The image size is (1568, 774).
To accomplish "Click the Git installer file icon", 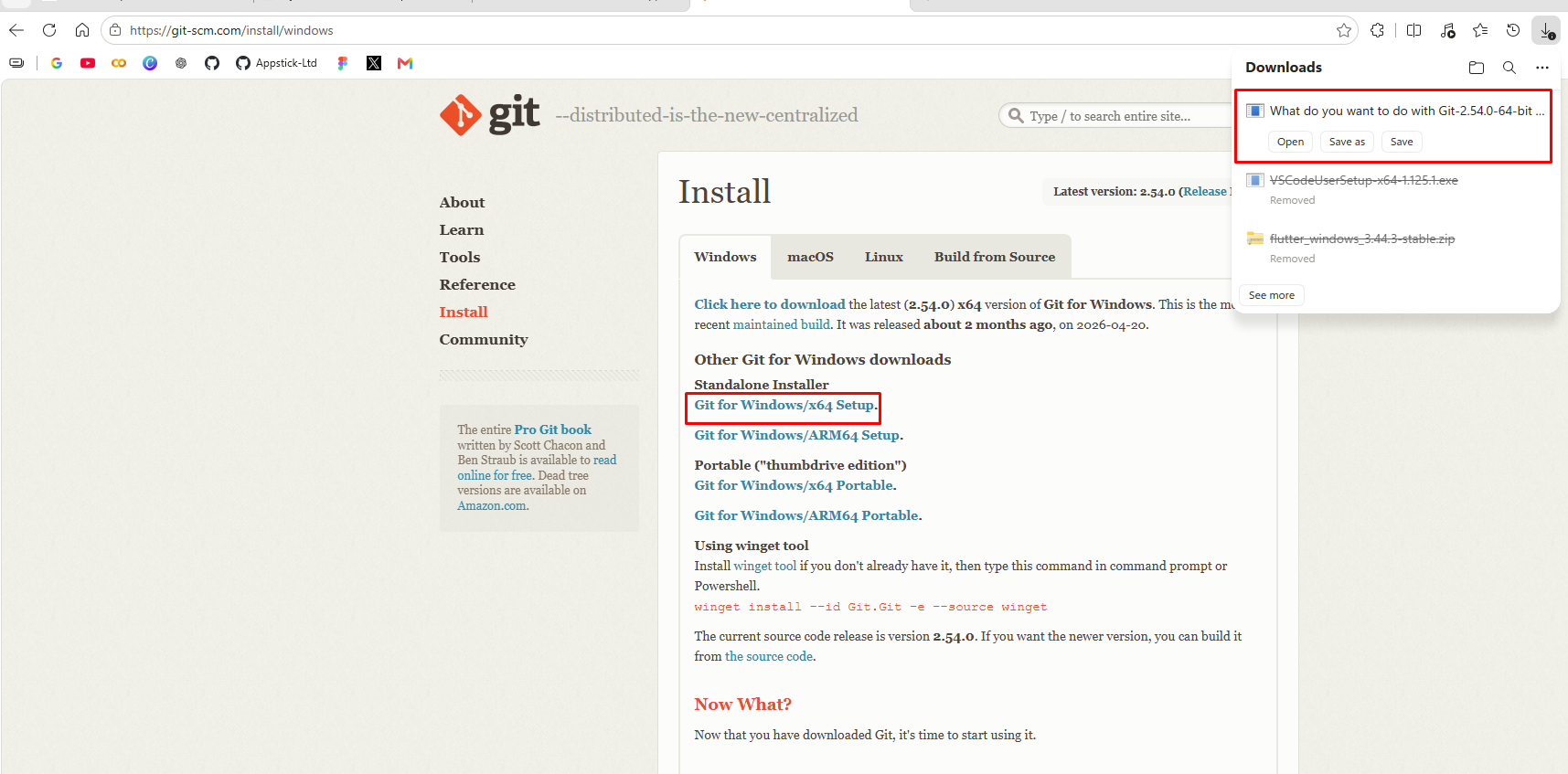I will [1255, 111].
